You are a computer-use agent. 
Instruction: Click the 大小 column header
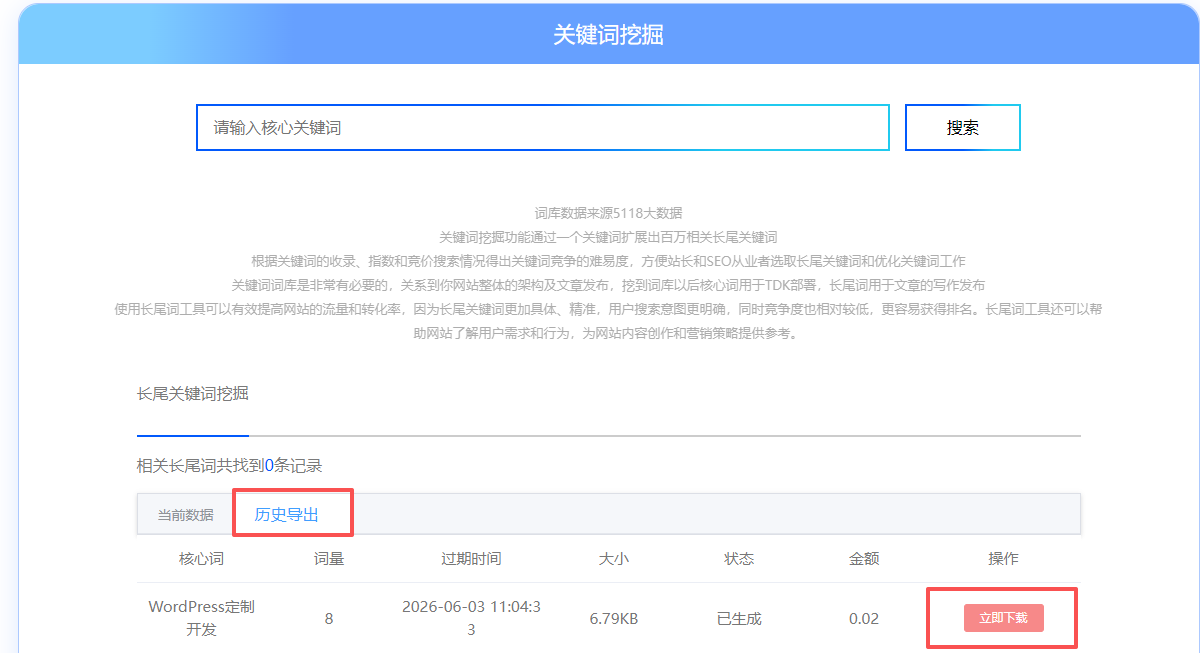pos(614,559)
